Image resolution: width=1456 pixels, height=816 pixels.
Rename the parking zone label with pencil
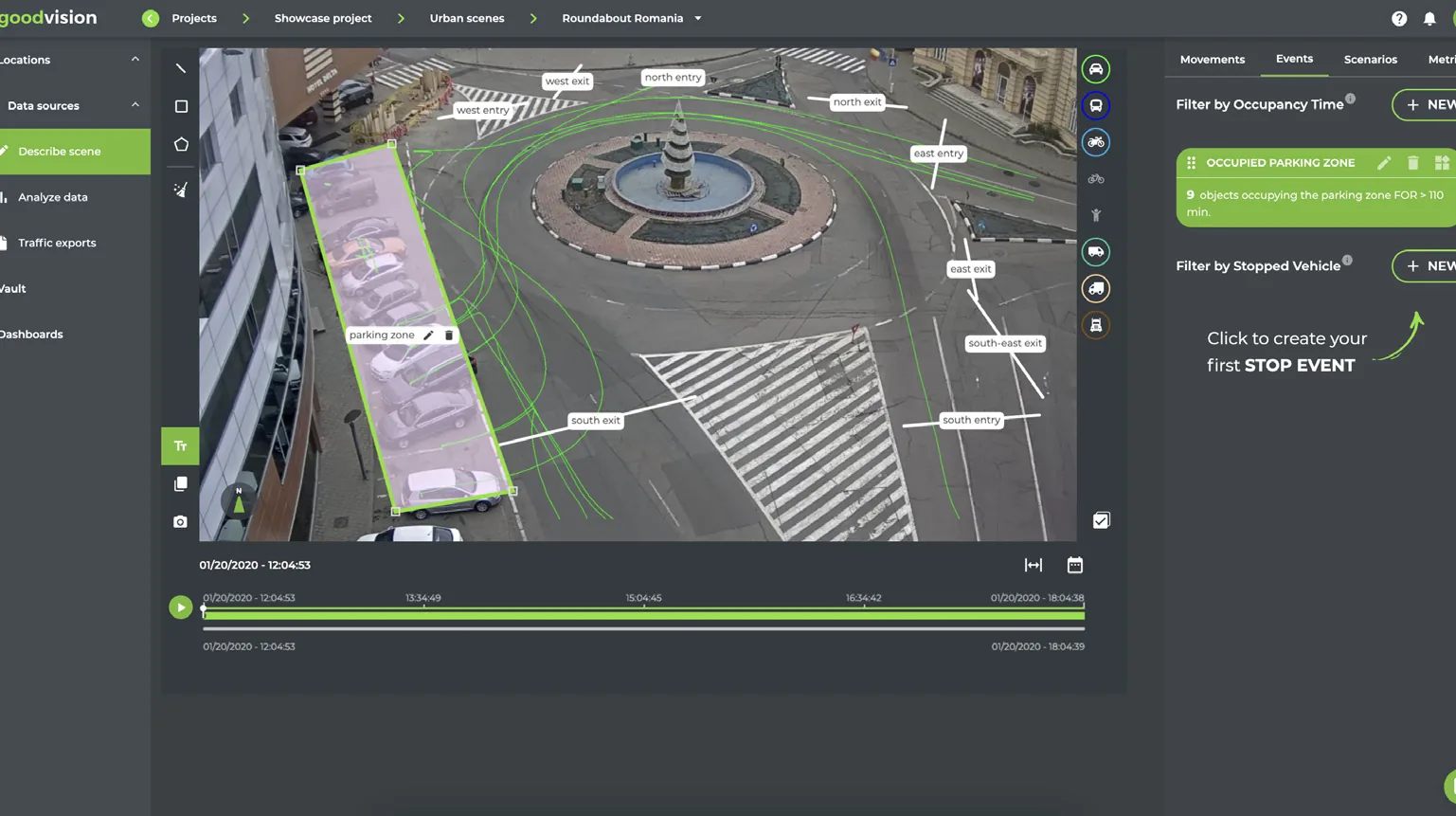pyautogui.click(x=428, y=335)
